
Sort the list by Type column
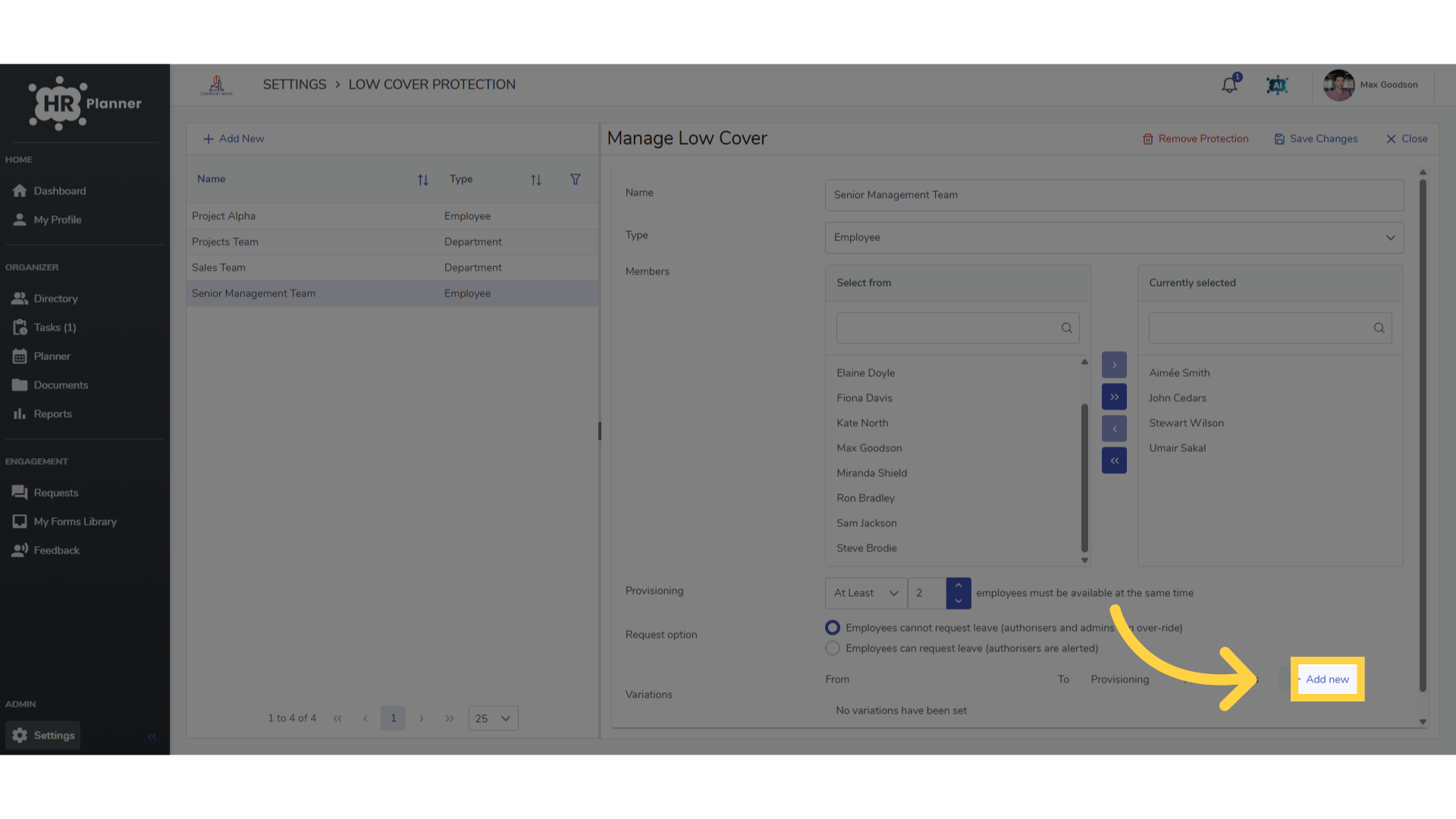[535, 180]
